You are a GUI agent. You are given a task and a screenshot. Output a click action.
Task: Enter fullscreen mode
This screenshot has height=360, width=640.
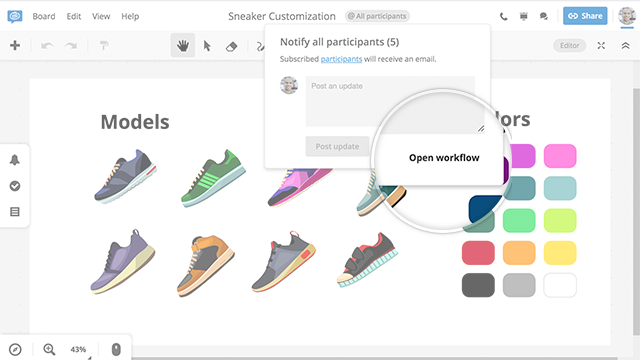tap(601, 45)
